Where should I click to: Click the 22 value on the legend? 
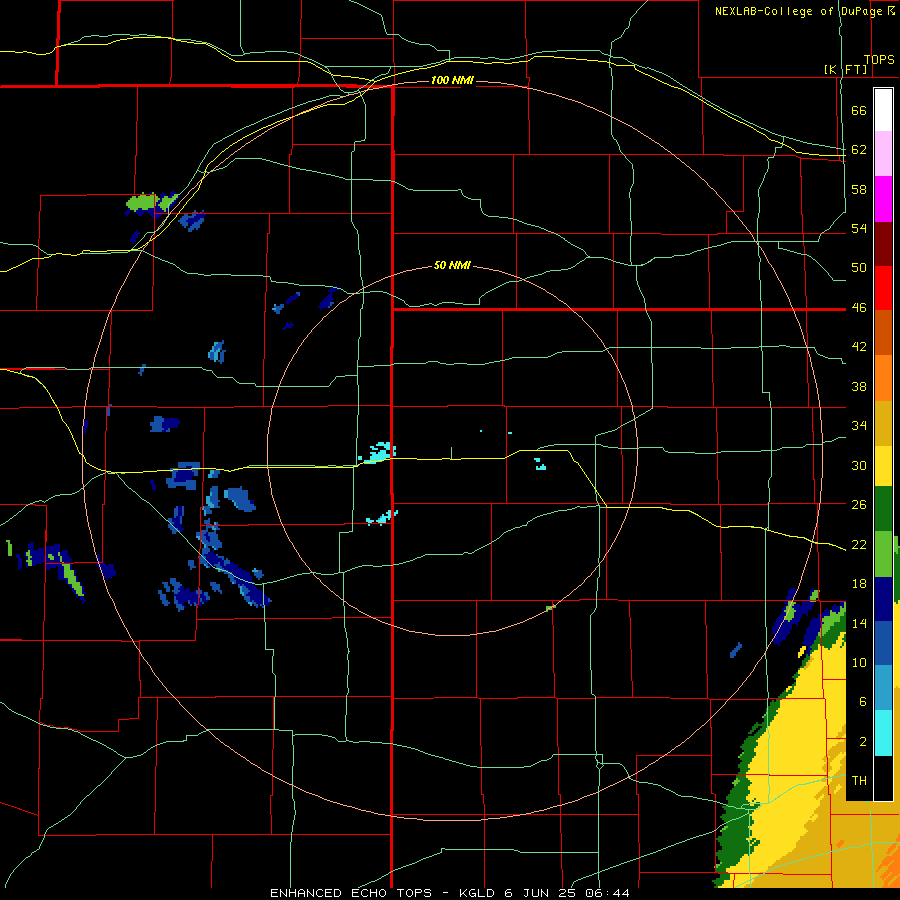click(859, 544)
